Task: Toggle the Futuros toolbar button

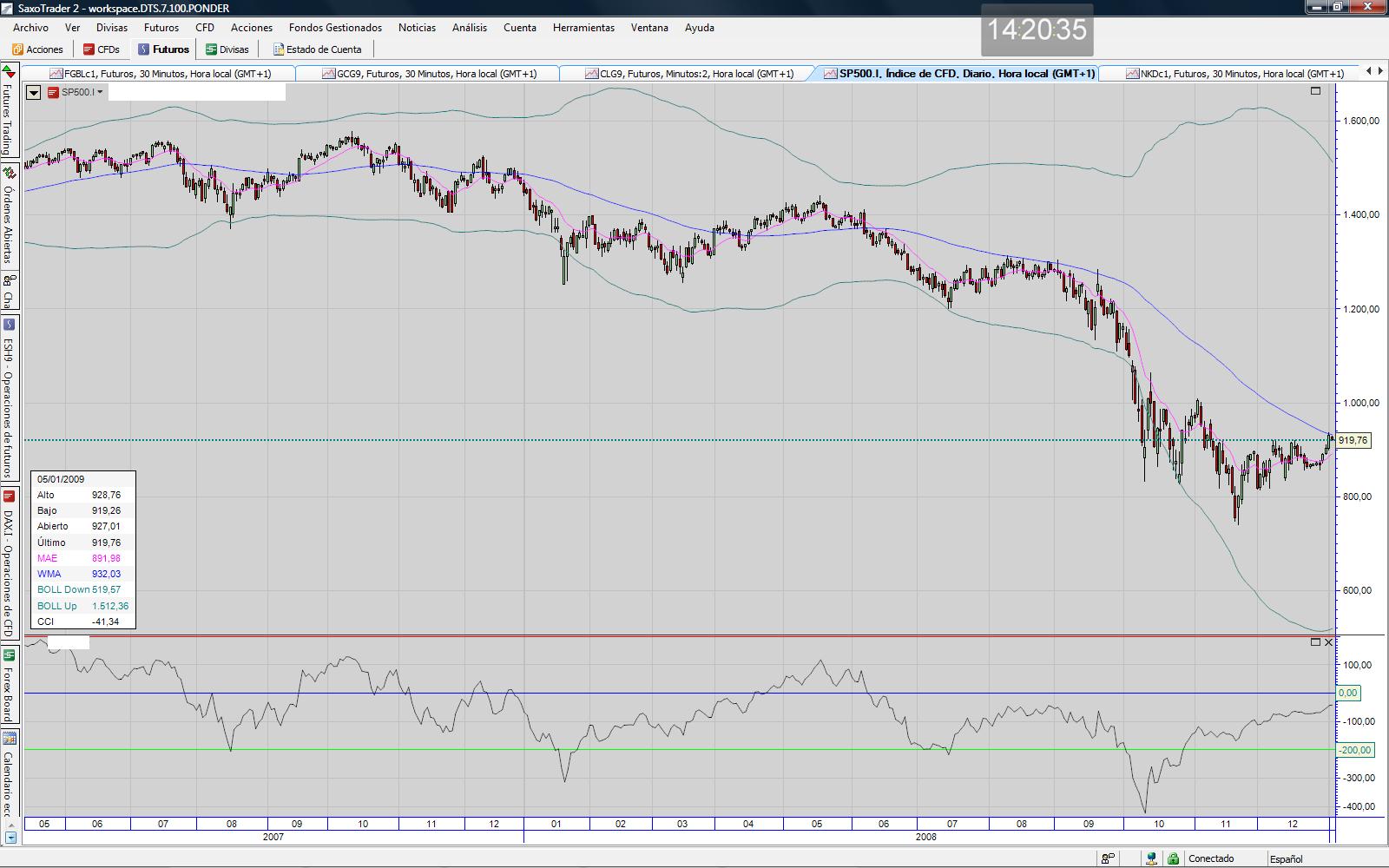Action: click(x=163, y=49)
